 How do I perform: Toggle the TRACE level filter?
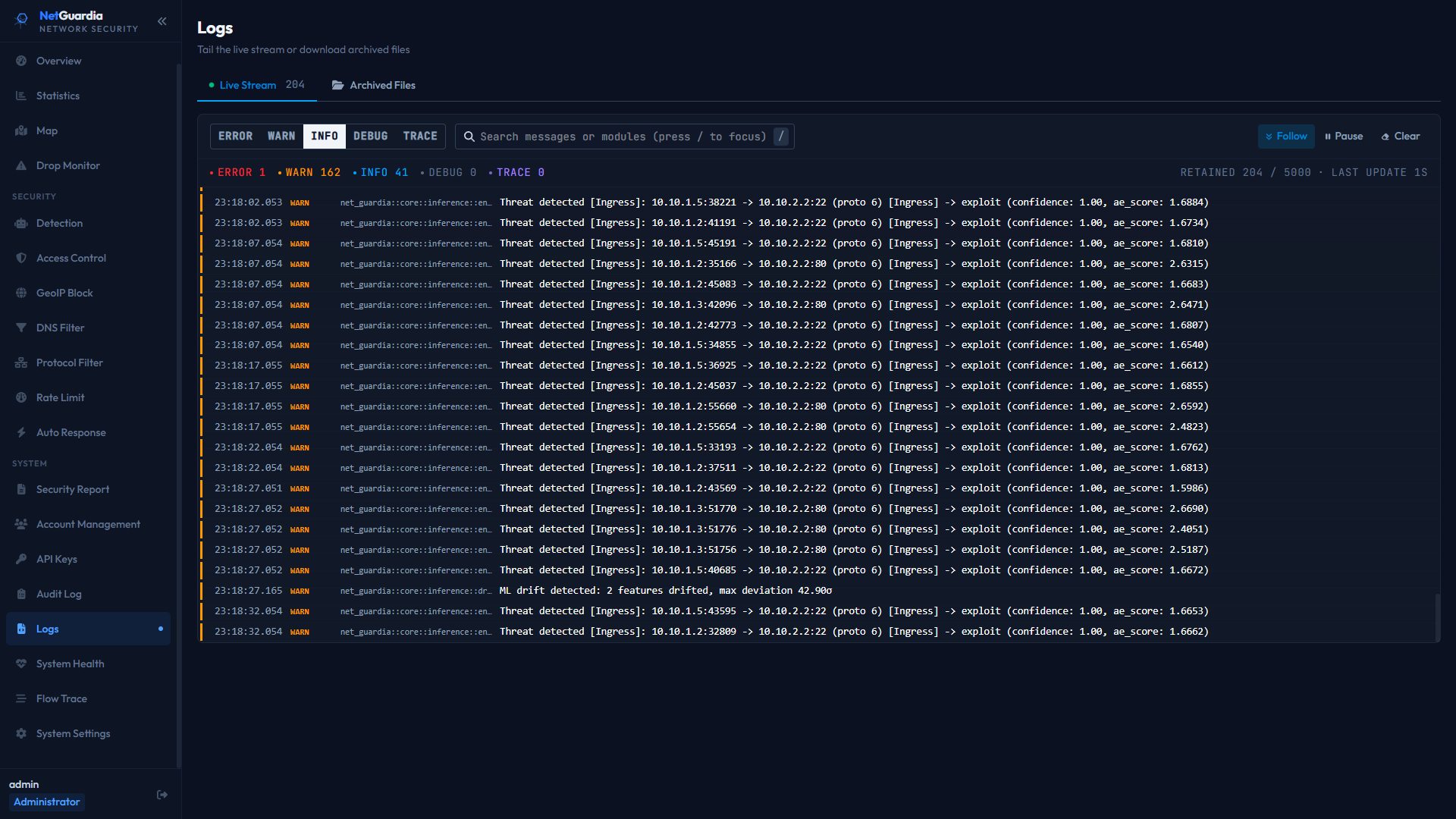(x=420, y=136)
